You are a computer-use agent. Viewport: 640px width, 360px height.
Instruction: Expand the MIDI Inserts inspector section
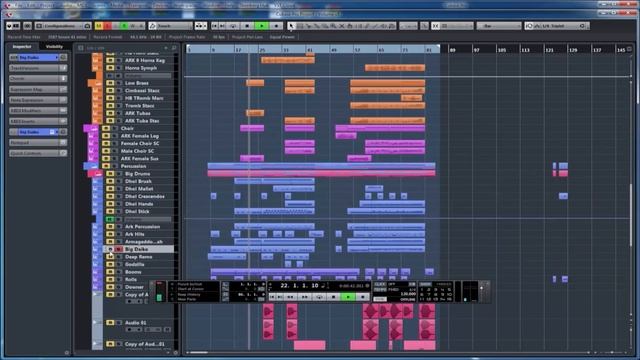tap(38, 121)
